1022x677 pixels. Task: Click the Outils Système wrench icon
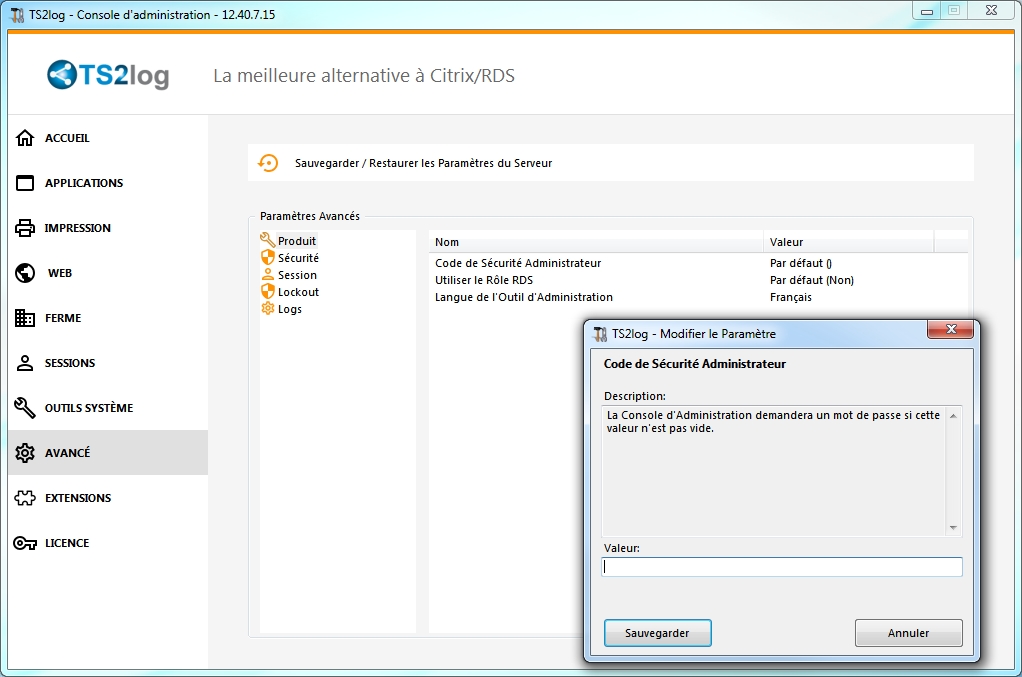coord(25,408)
